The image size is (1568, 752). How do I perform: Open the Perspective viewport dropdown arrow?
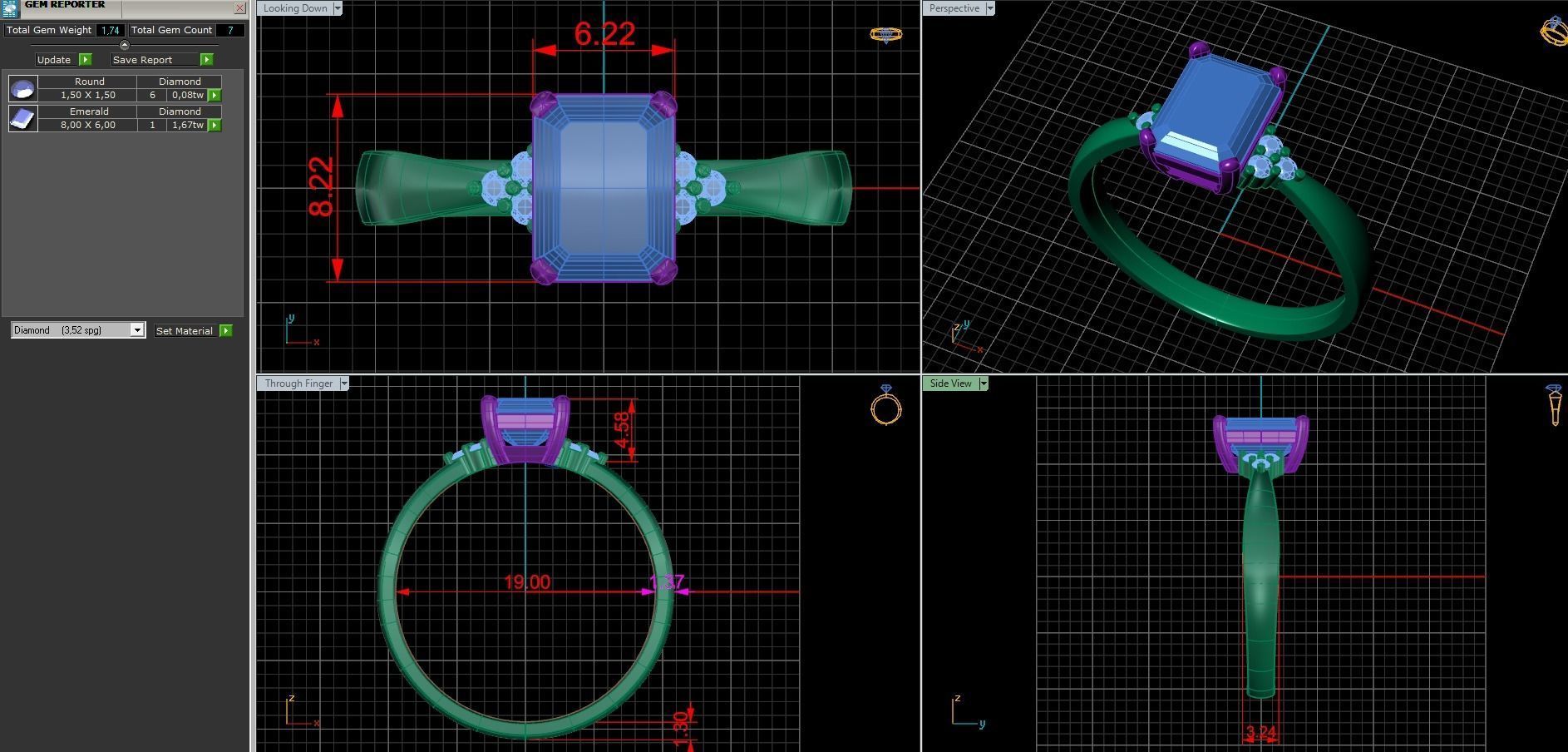coord(990,8)
